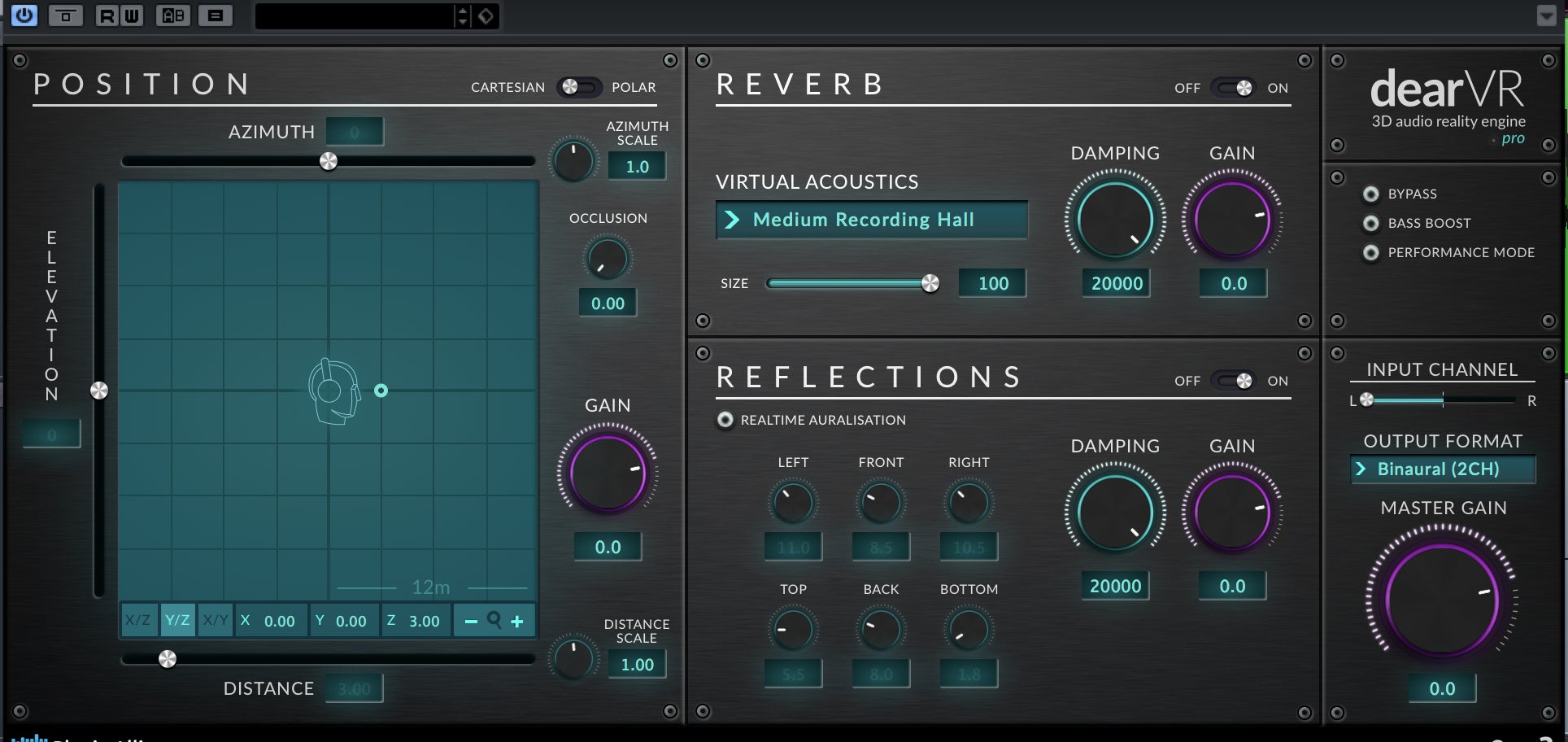
Task: Switch to the X/Z view tab
Action: point(137,621)
